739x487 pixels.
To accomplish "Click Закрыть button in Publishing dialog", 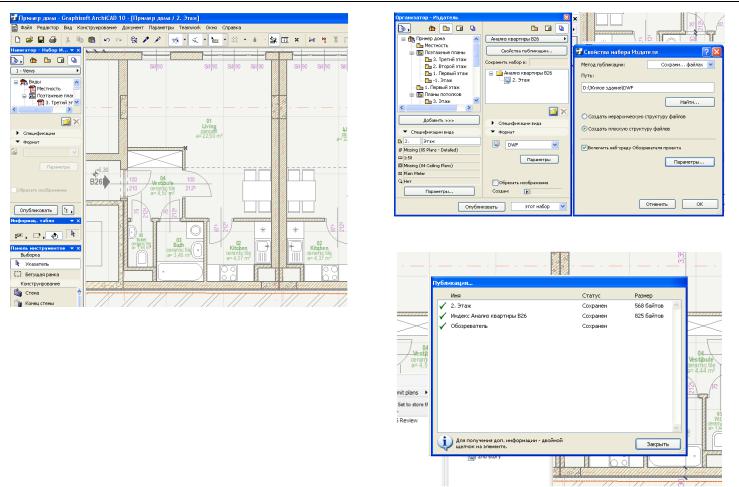I will pyautogui.click(x=658, y=444).
